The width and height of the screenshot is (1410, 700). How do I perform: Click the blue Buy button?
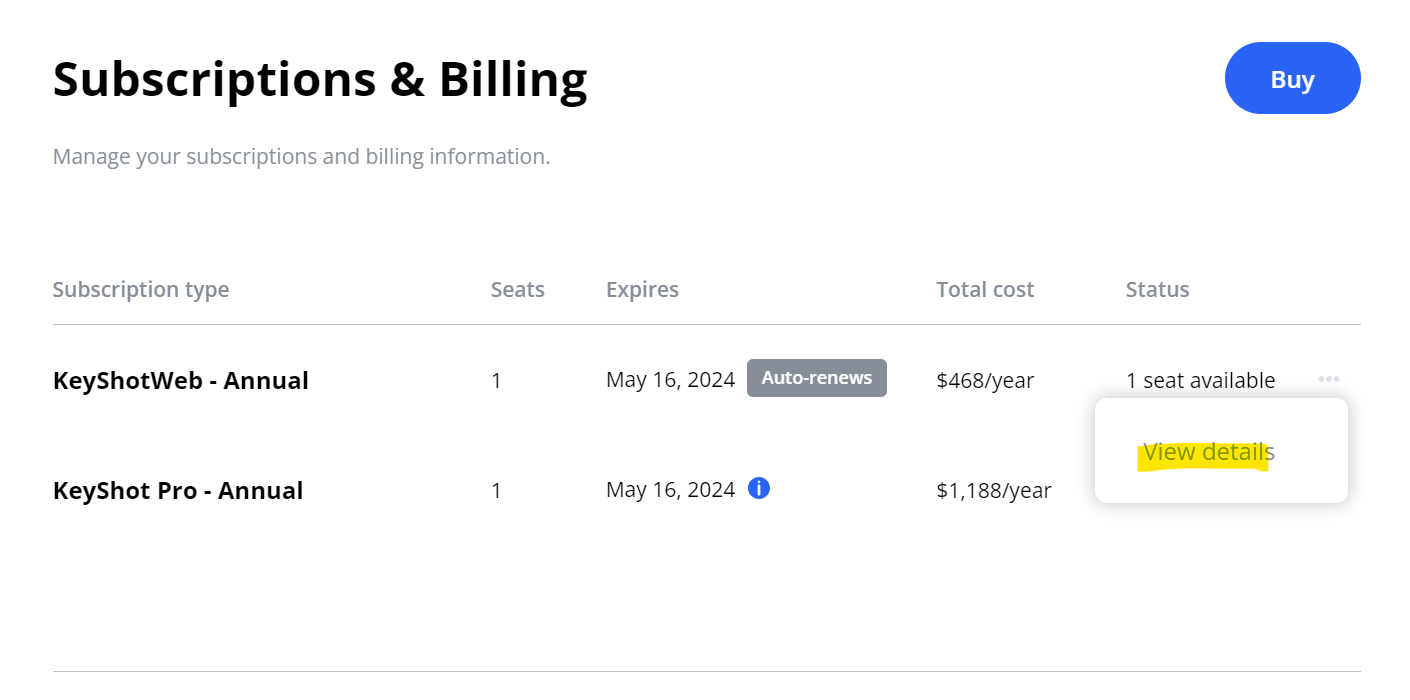point(1292,78)
